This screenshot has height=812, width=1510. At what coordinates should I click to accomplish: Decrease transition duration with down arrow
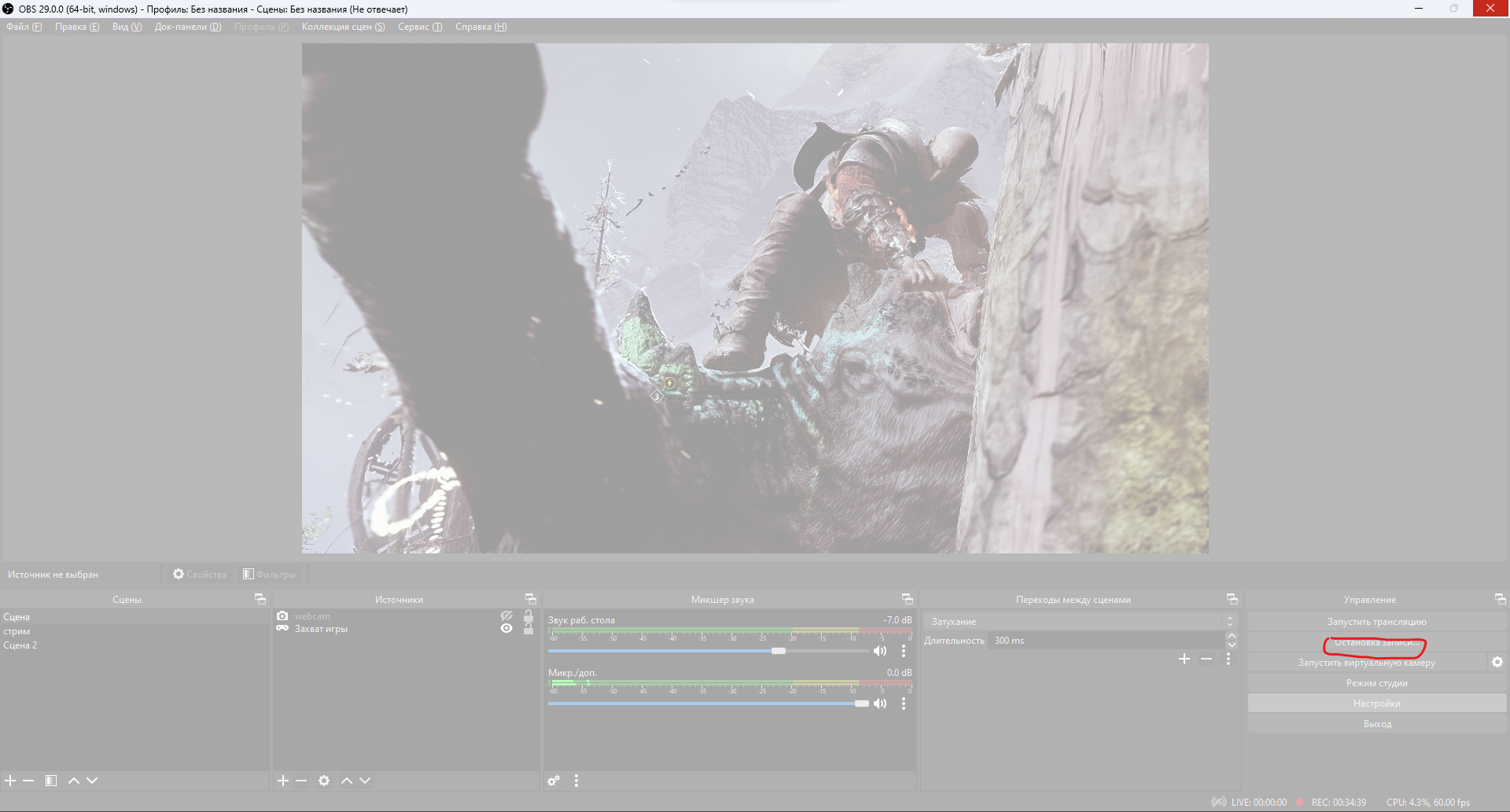pos(1232,645)
